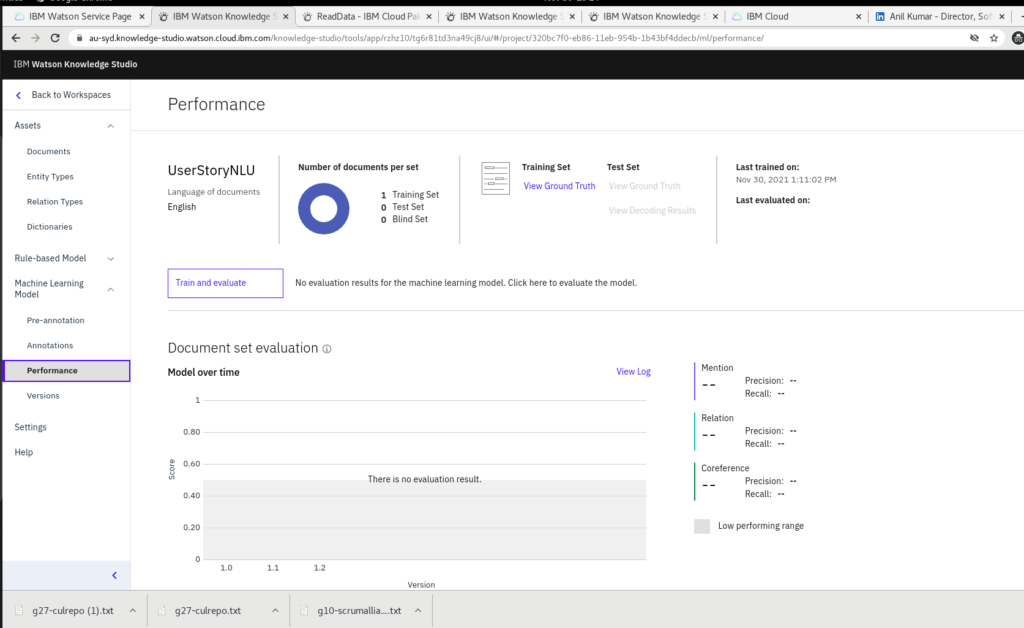Screen dimensions: 1024x628
Task: Click the blue donut chart of document sets
Action: click(323, 210)
